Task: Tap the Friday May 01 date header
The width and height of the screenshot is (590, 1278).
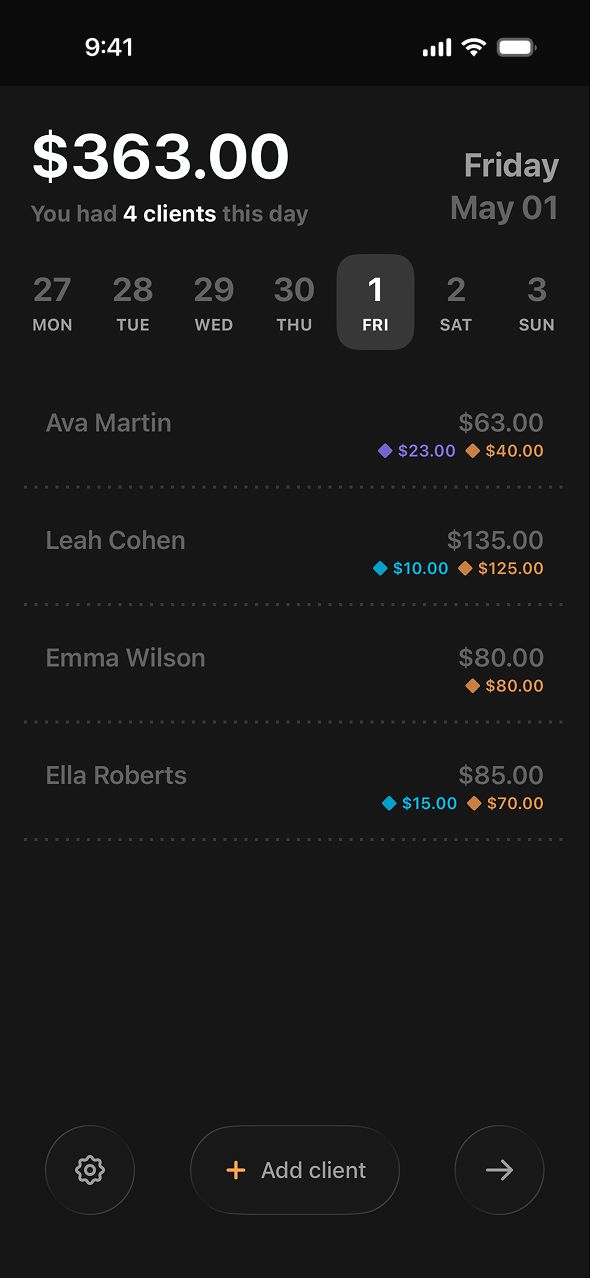Action: [x=504, y=187]
